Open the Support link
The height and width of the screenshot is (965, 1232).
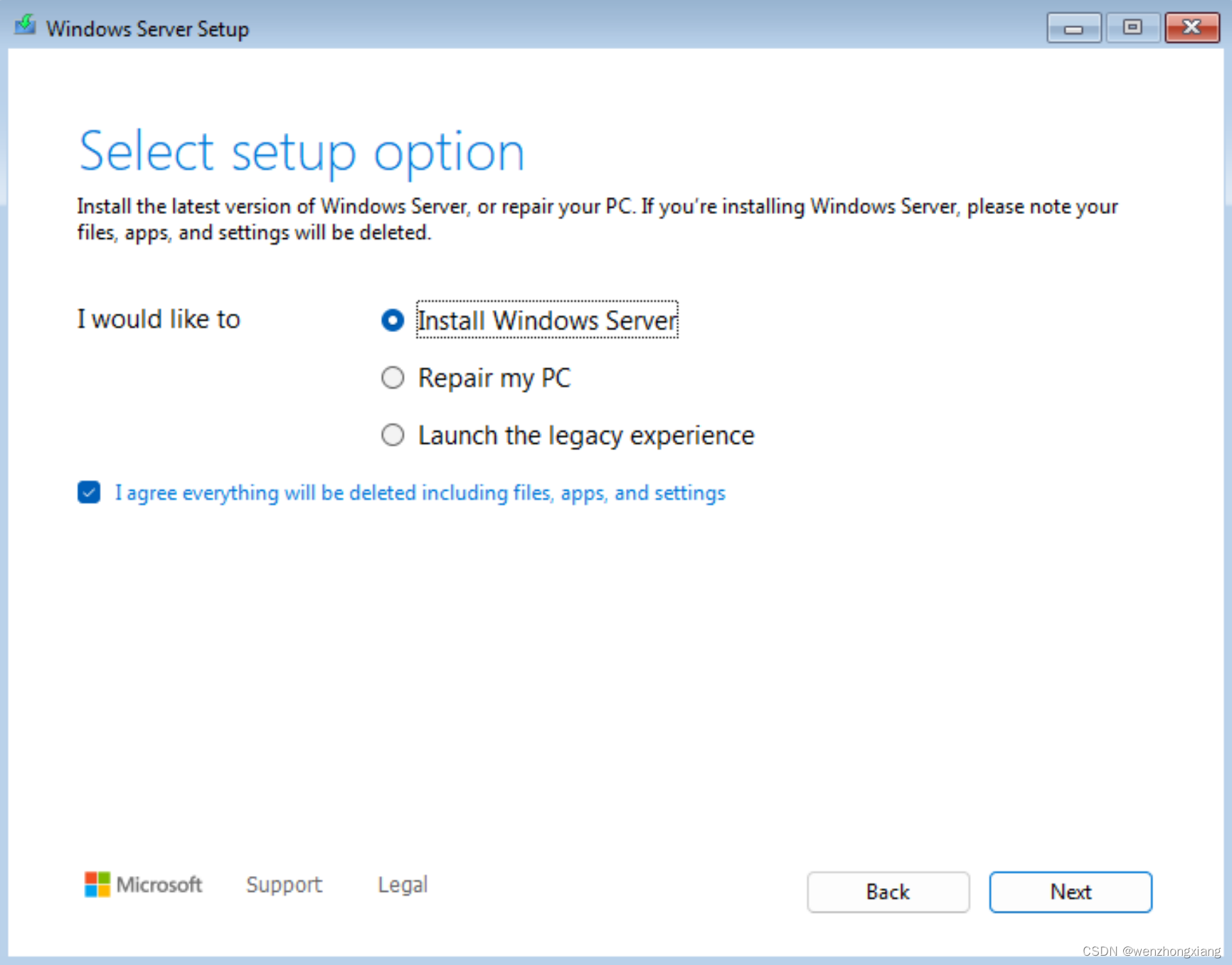coord(283,885)
